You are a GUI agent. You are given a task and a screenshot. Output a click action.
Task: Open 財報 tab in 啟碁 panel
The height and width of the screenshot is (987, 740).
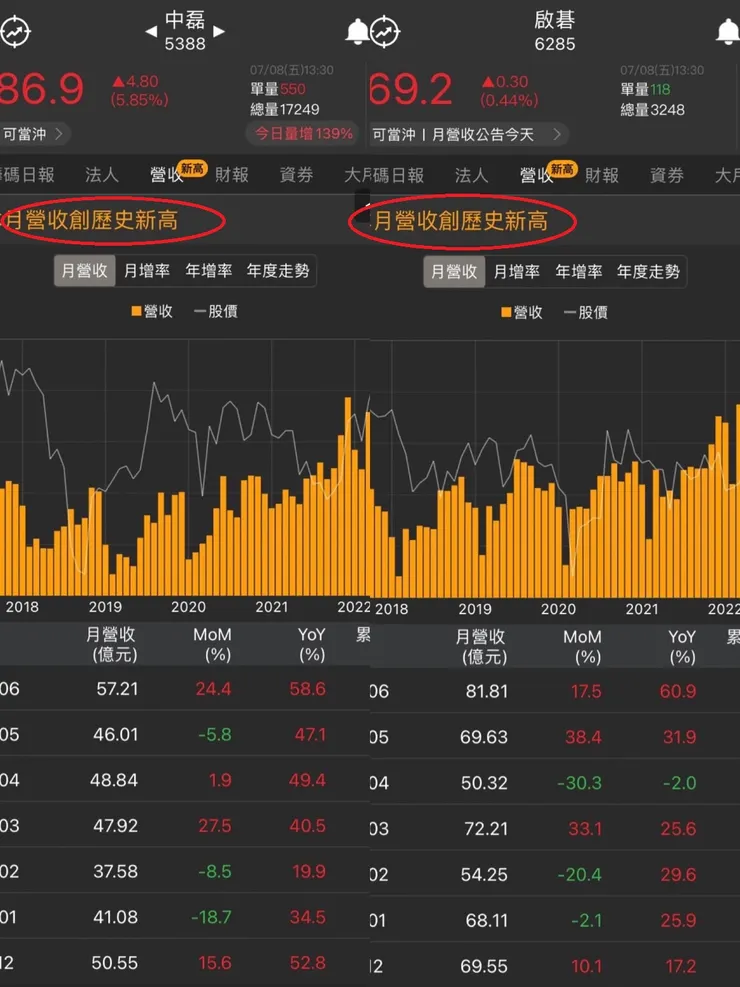[602, 175]
